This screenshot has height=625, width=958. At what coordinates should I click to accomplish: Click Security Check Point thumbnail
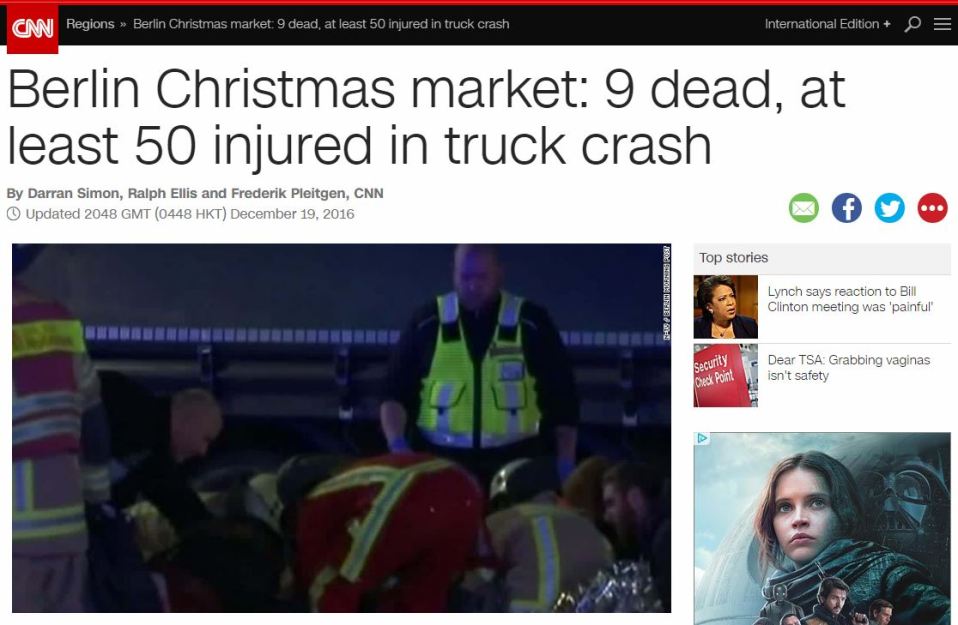point(725,375)
